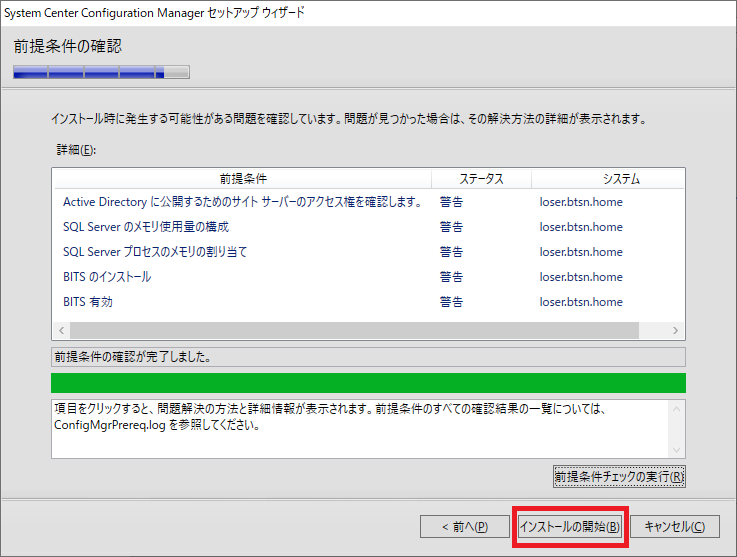Select BITS のインストール row

point(369,276)
